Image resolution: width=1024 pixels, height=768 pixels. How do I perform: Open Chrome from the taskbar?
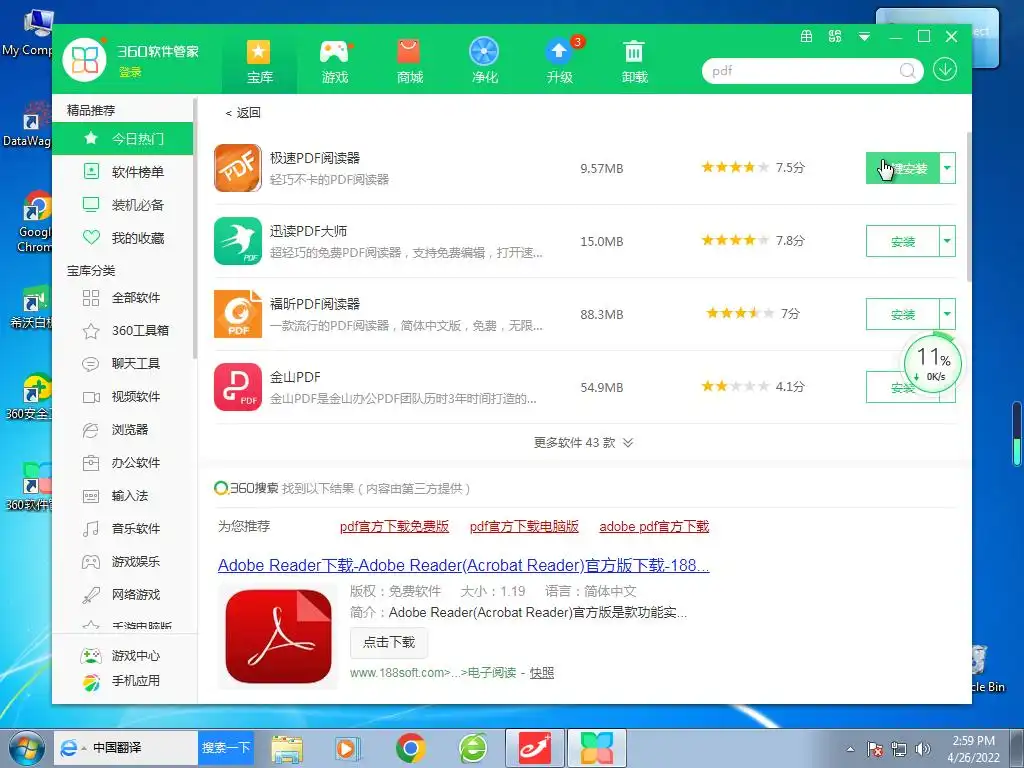(410, 748)
